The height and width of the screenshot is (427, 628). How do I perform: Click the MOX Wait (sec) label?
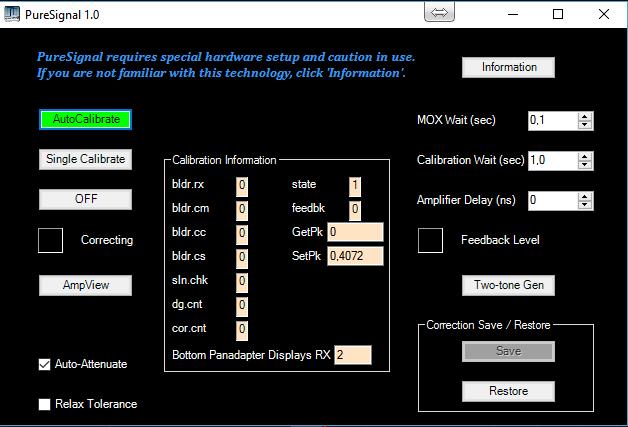(x=456, y=120)
